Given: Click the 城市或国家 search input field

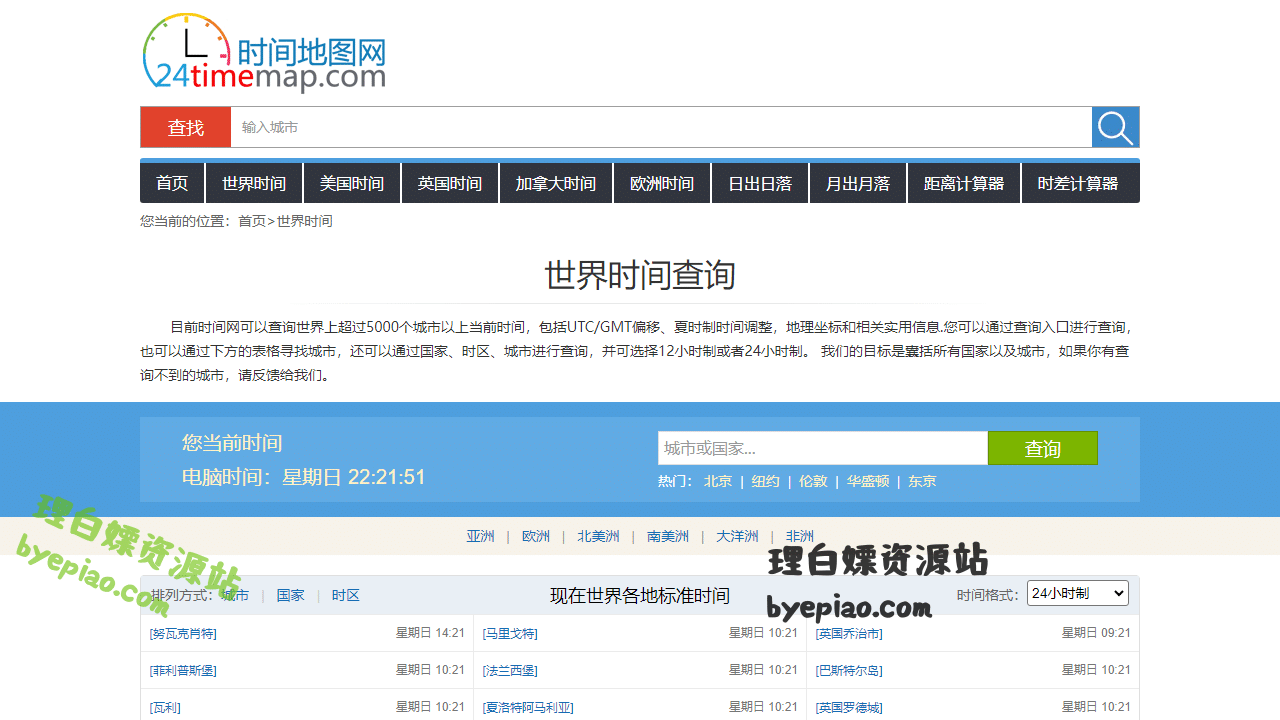Looking at the screenshot, I should click(x=822, y=447).
